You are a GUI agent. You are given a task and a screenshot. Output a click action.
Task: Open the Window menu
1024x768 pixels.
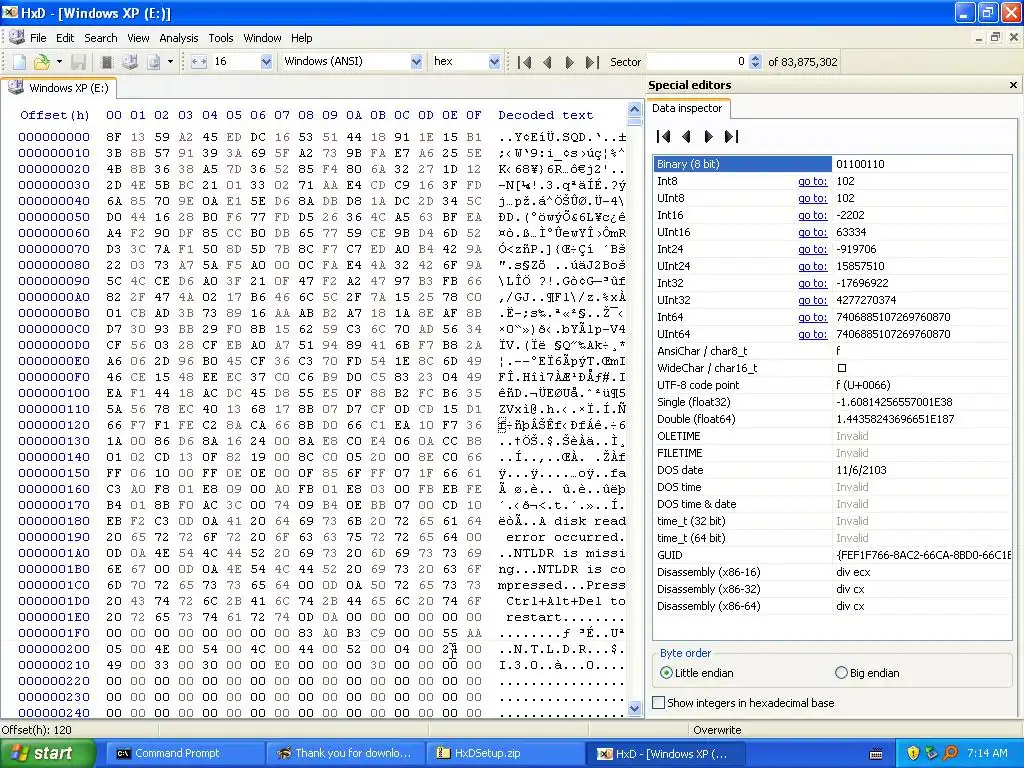262,38
